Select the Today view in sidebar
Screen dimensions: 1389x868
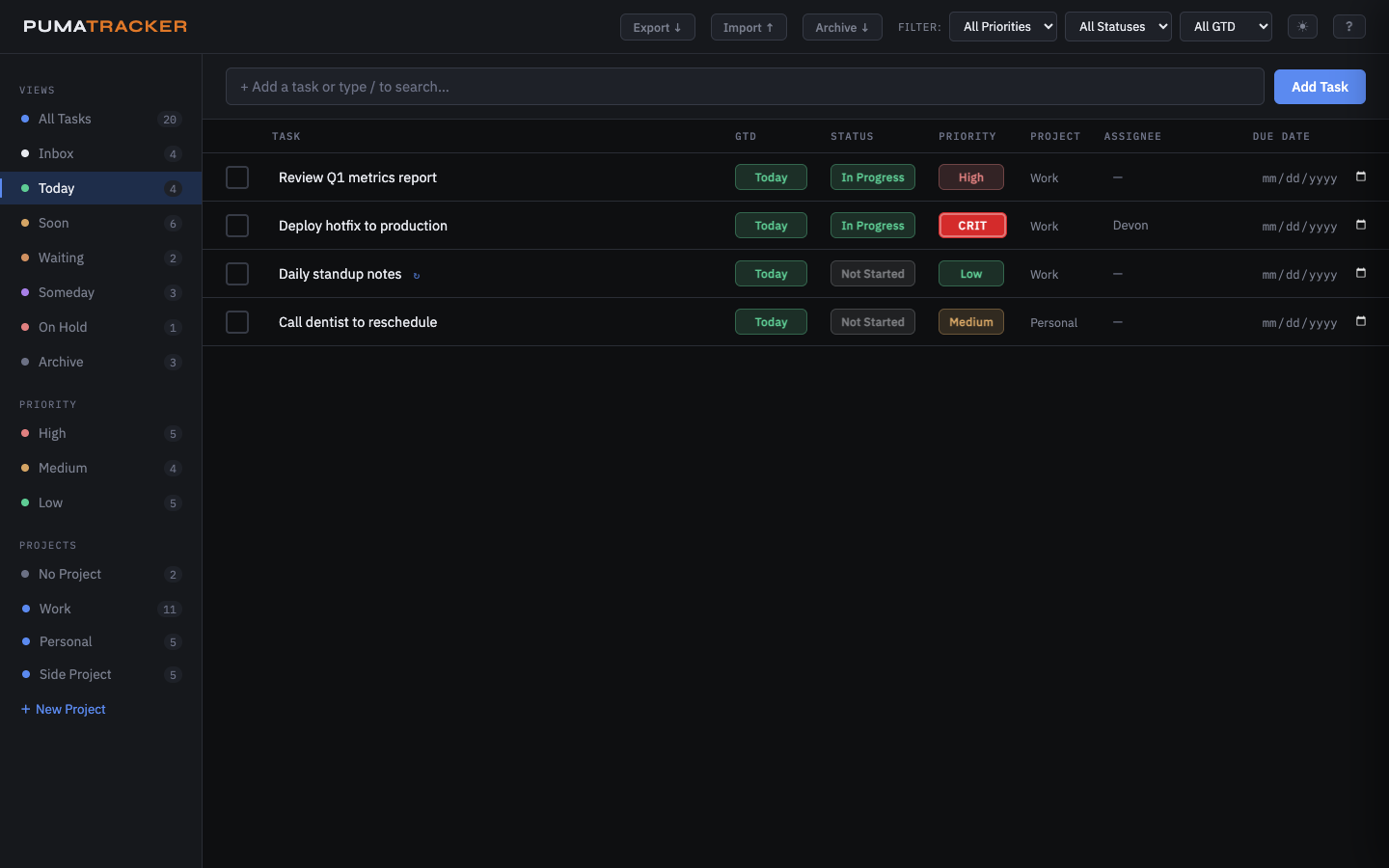pos(100,188)
